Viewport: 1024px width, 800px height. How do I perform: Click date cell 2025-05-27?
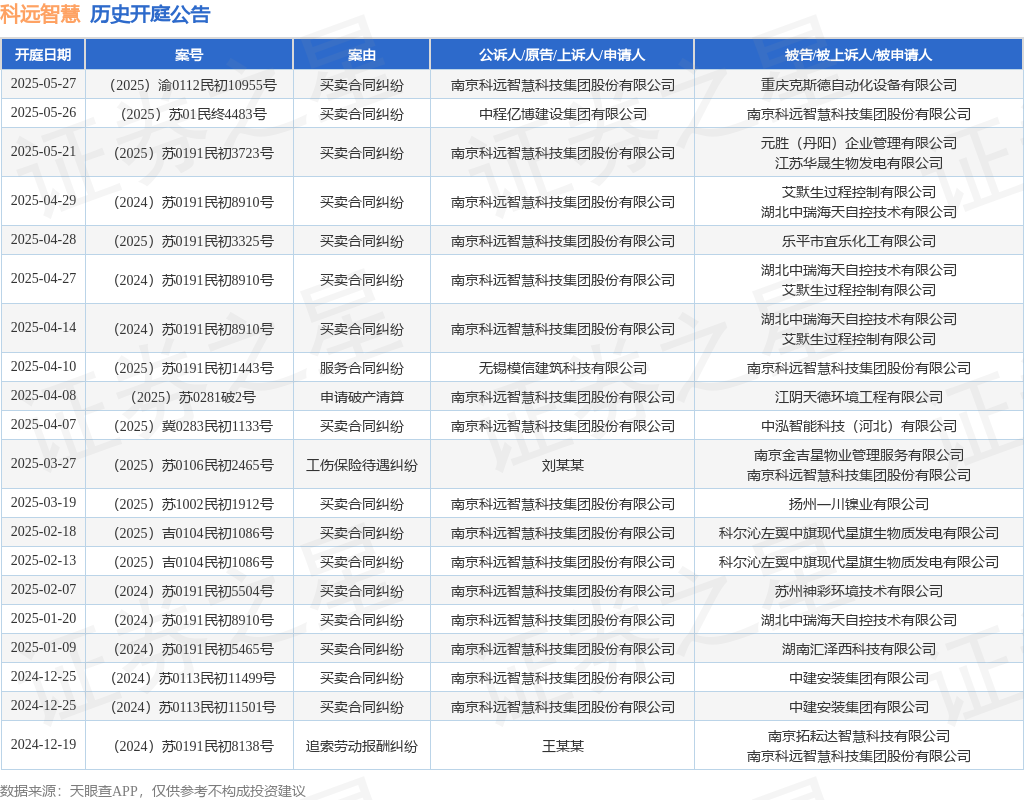click(43, 84)
